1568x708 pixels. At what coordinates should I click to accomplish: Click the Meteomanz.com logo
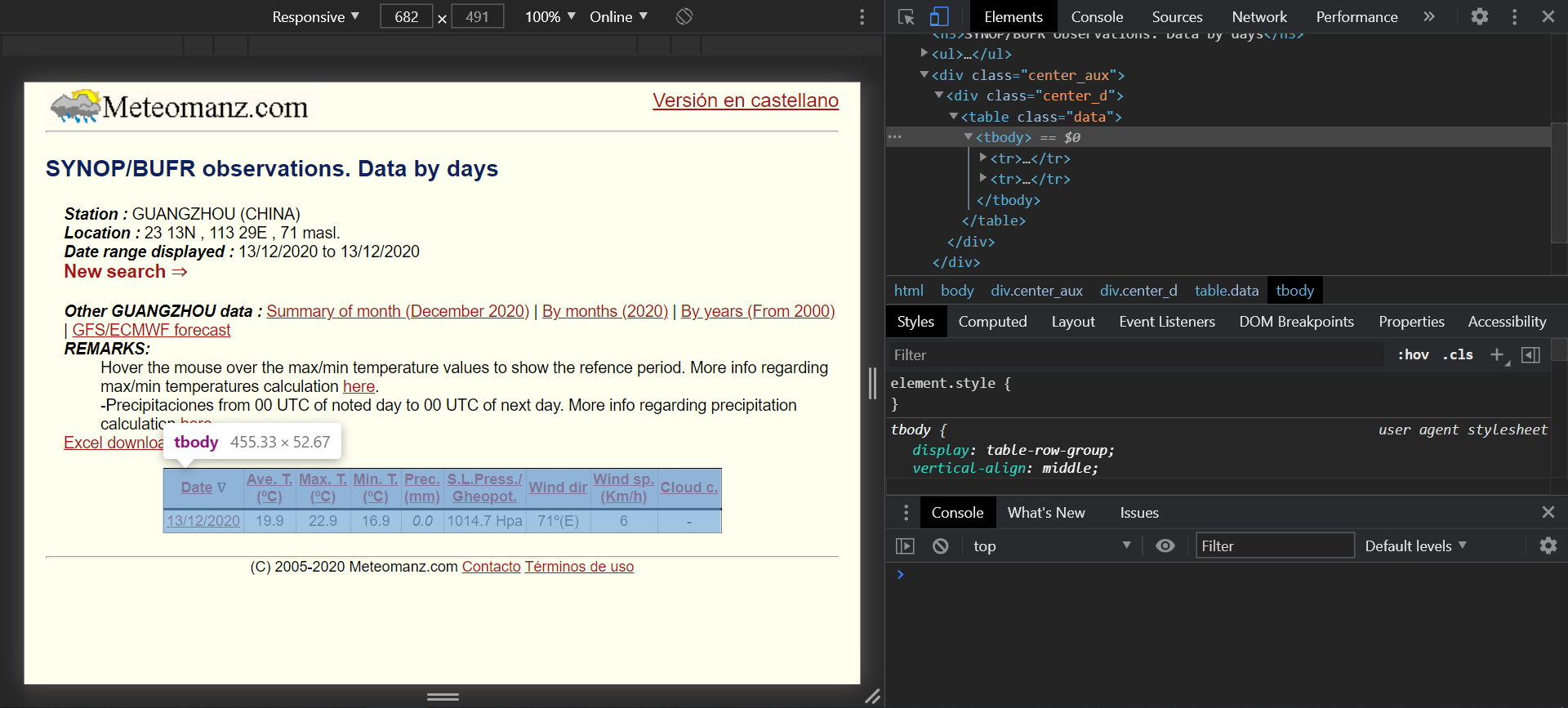tap(180, 107)
